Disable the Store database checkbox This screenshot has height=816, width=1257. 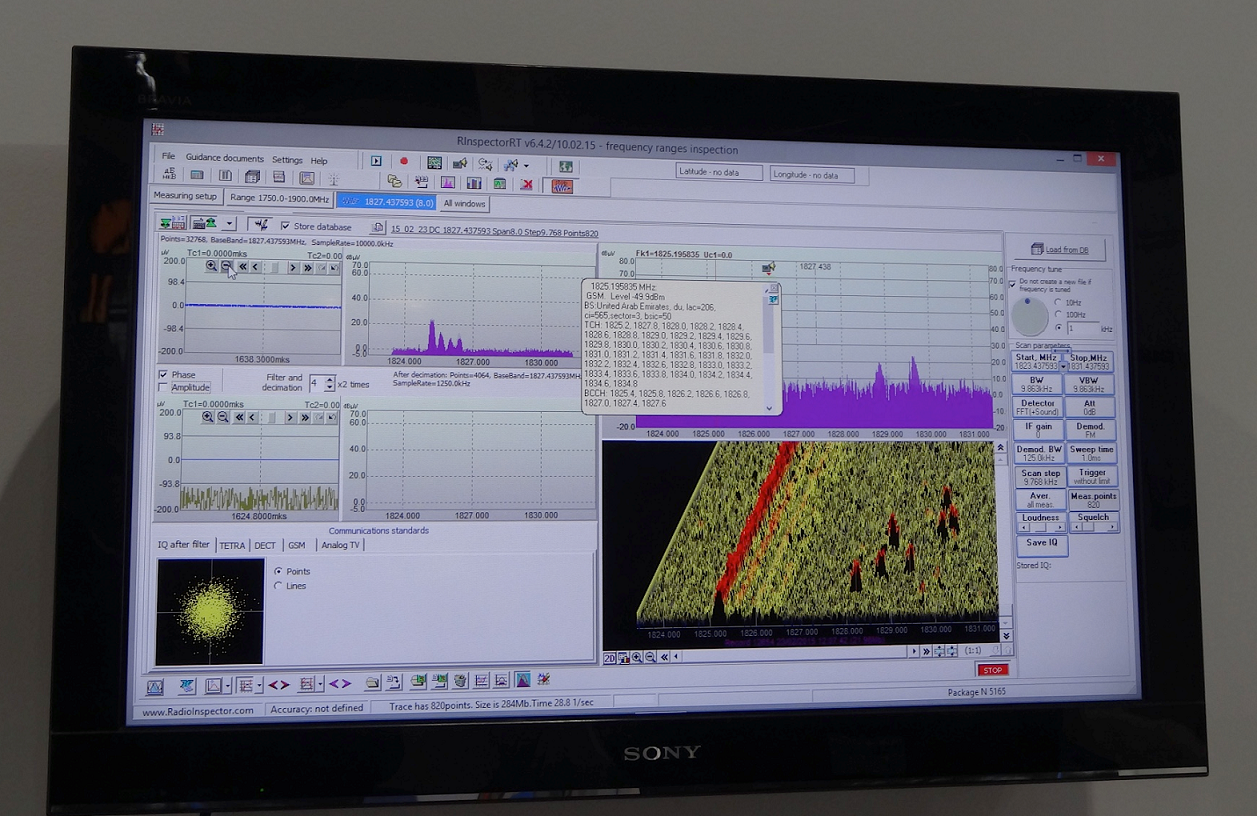pos(285,226)
